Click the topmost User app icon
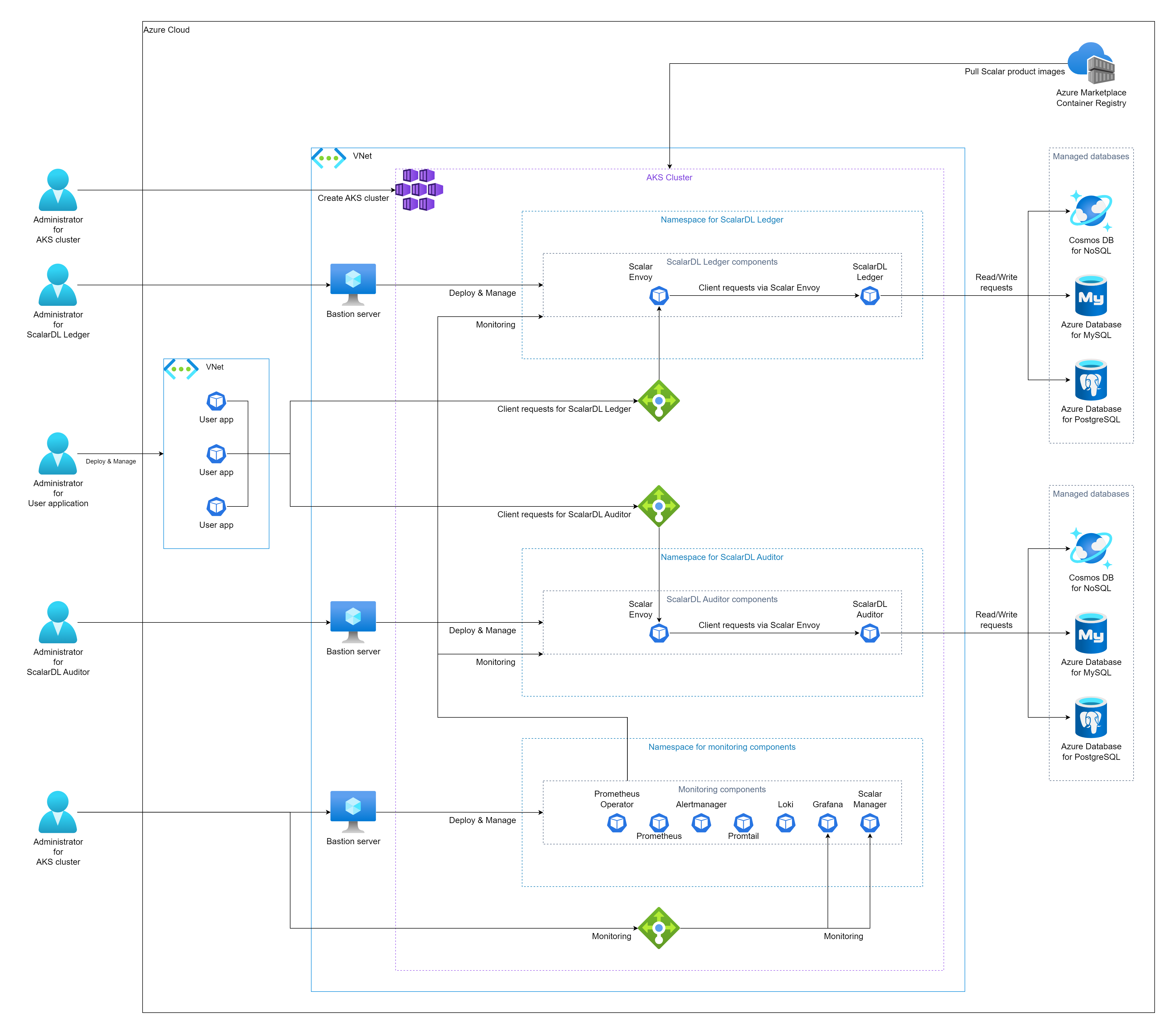Viewport: 1176px width, 1034px height. point(216,401)
